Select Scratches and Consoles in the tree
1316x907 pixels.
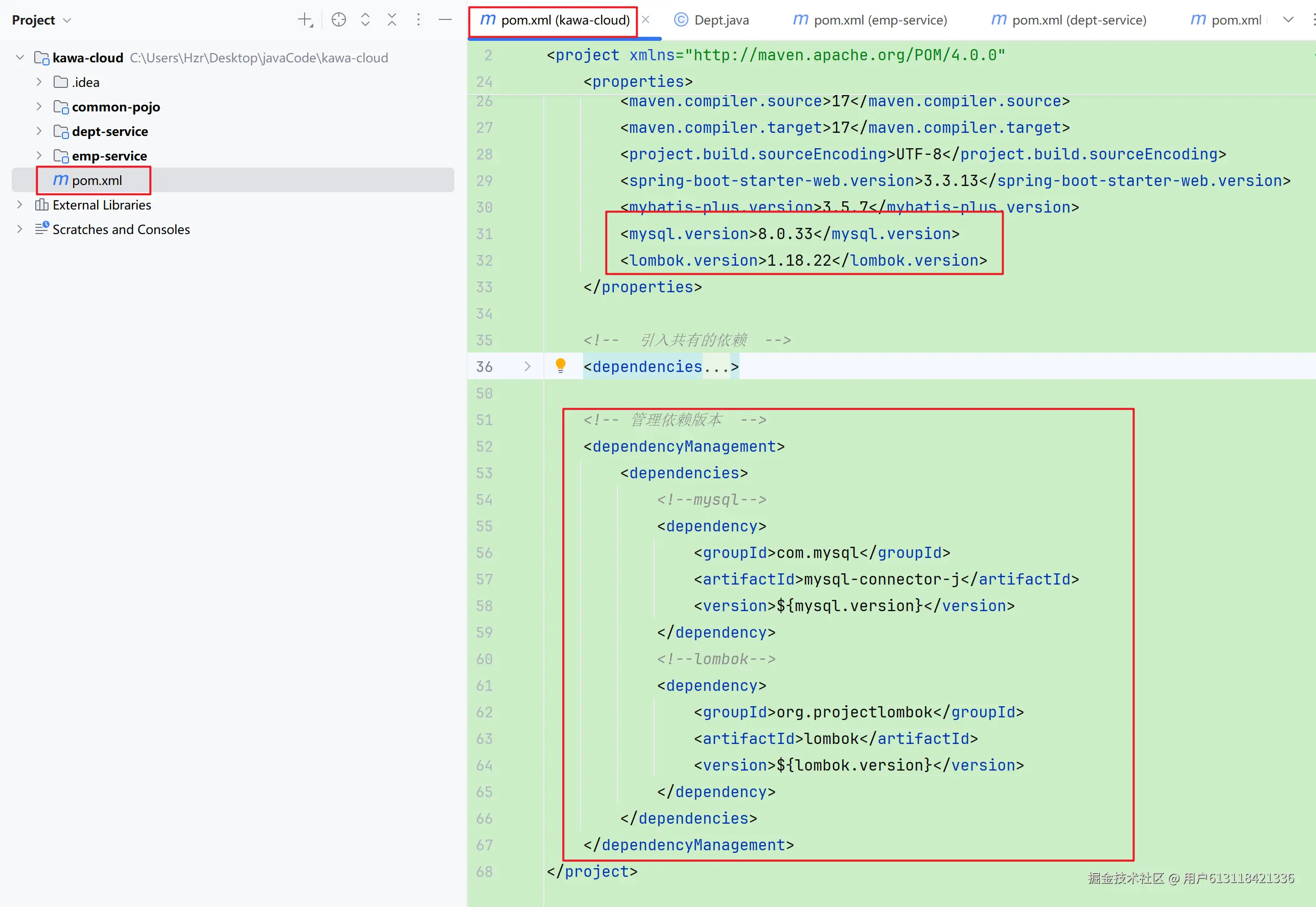click(x=121, y=229)
